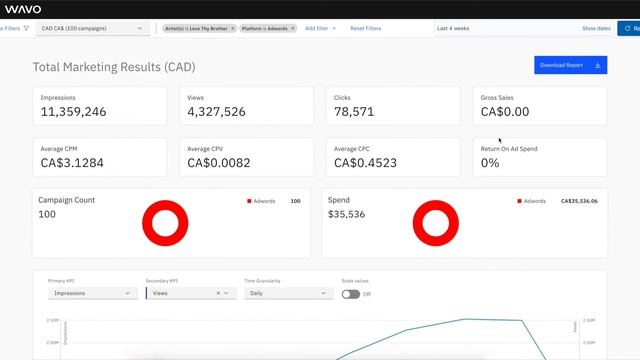Viewport: 640px width, 360px height.
Task: Expand the Secondary KPI dropdown chevron
Action: 226,293
